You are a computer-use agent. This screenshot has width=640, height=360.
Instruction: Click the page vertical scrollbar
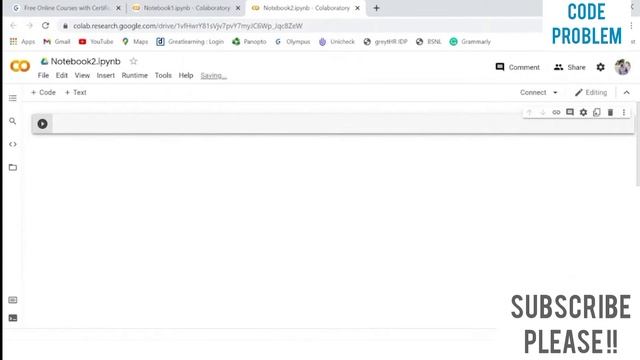click(638, 144)
